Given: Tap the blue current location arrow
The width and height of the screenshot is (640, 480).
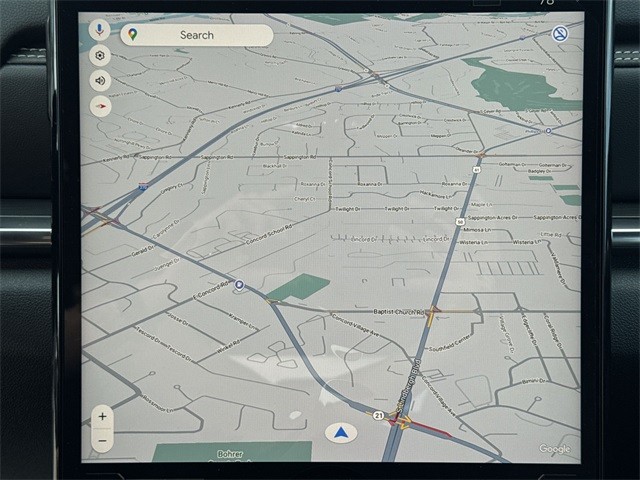Looking at the screenshot, I should 341,433.
